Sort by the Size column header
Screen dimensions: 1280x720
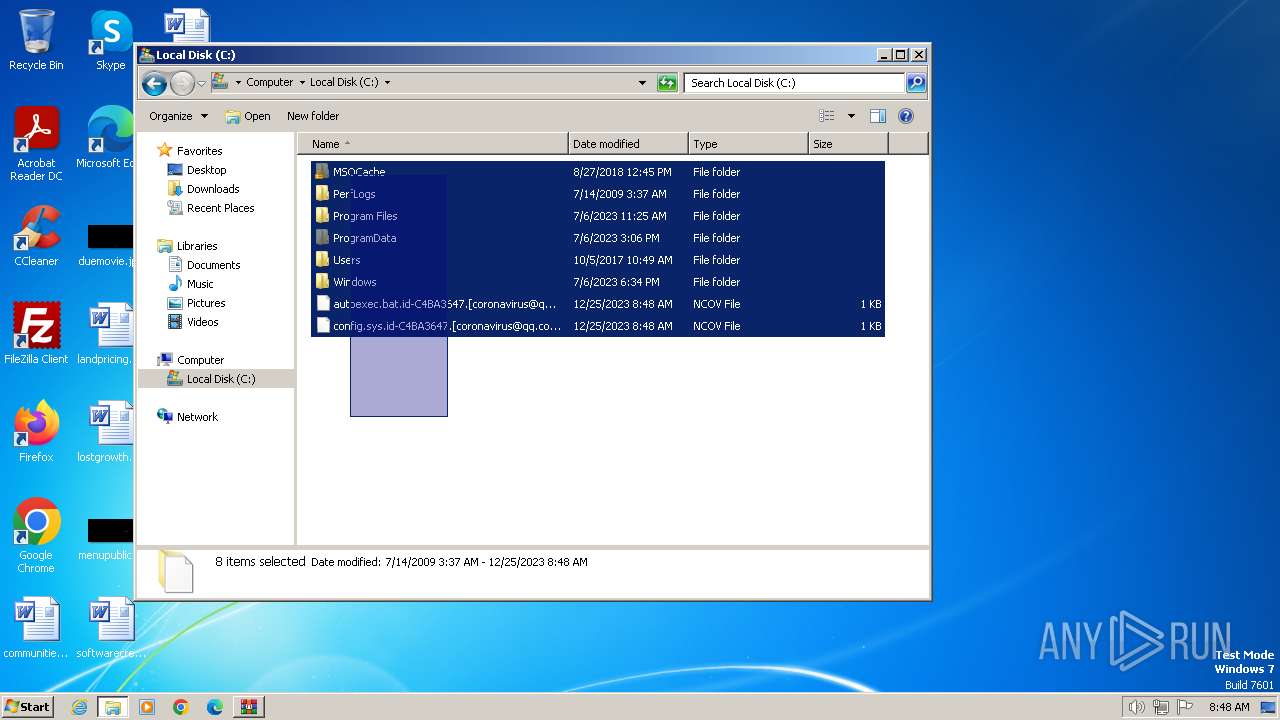point(848,144)
